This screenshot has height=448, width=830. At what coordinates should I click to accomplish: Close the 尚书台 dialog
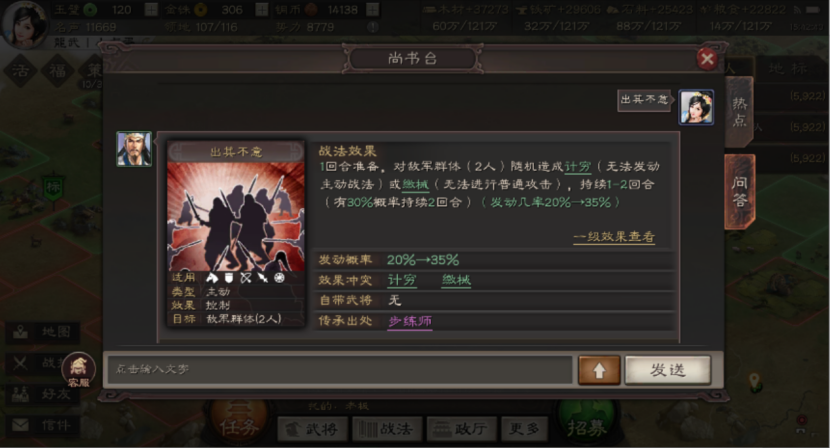(707, 59)
